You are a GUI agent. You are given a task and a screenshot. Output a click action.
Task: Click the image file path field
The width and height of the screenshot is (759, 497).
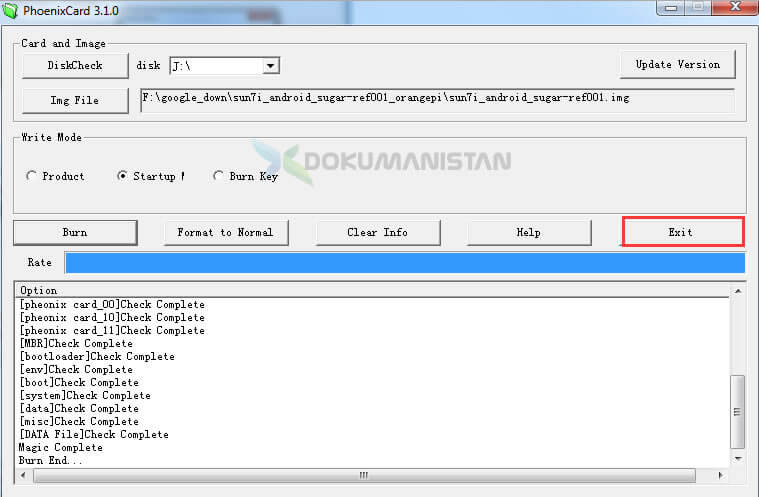437,100
